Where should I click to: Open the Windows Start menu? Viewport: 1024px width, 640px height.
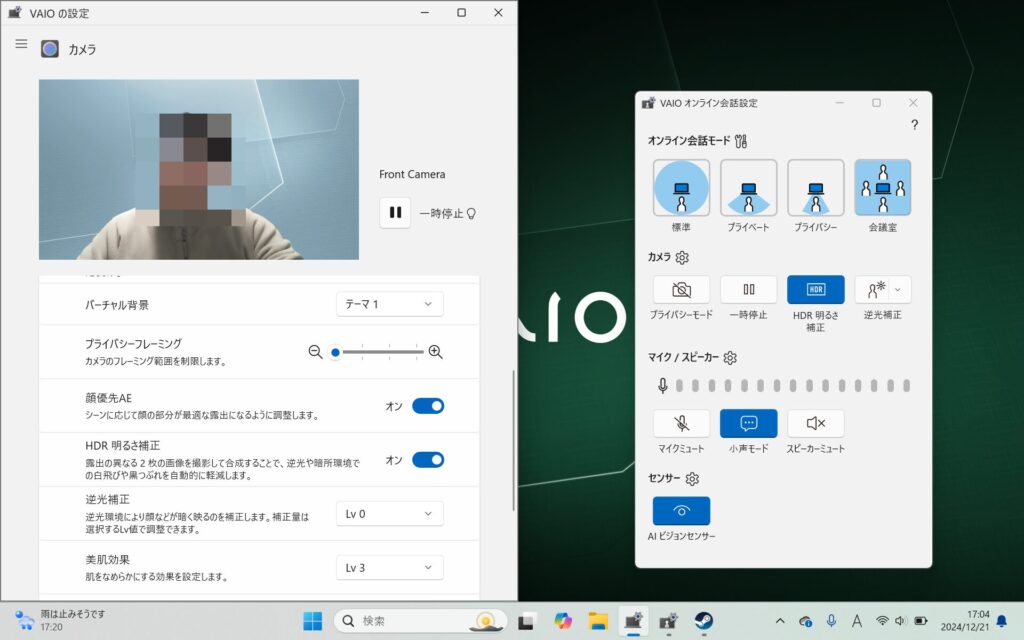[x=312, y=621]
